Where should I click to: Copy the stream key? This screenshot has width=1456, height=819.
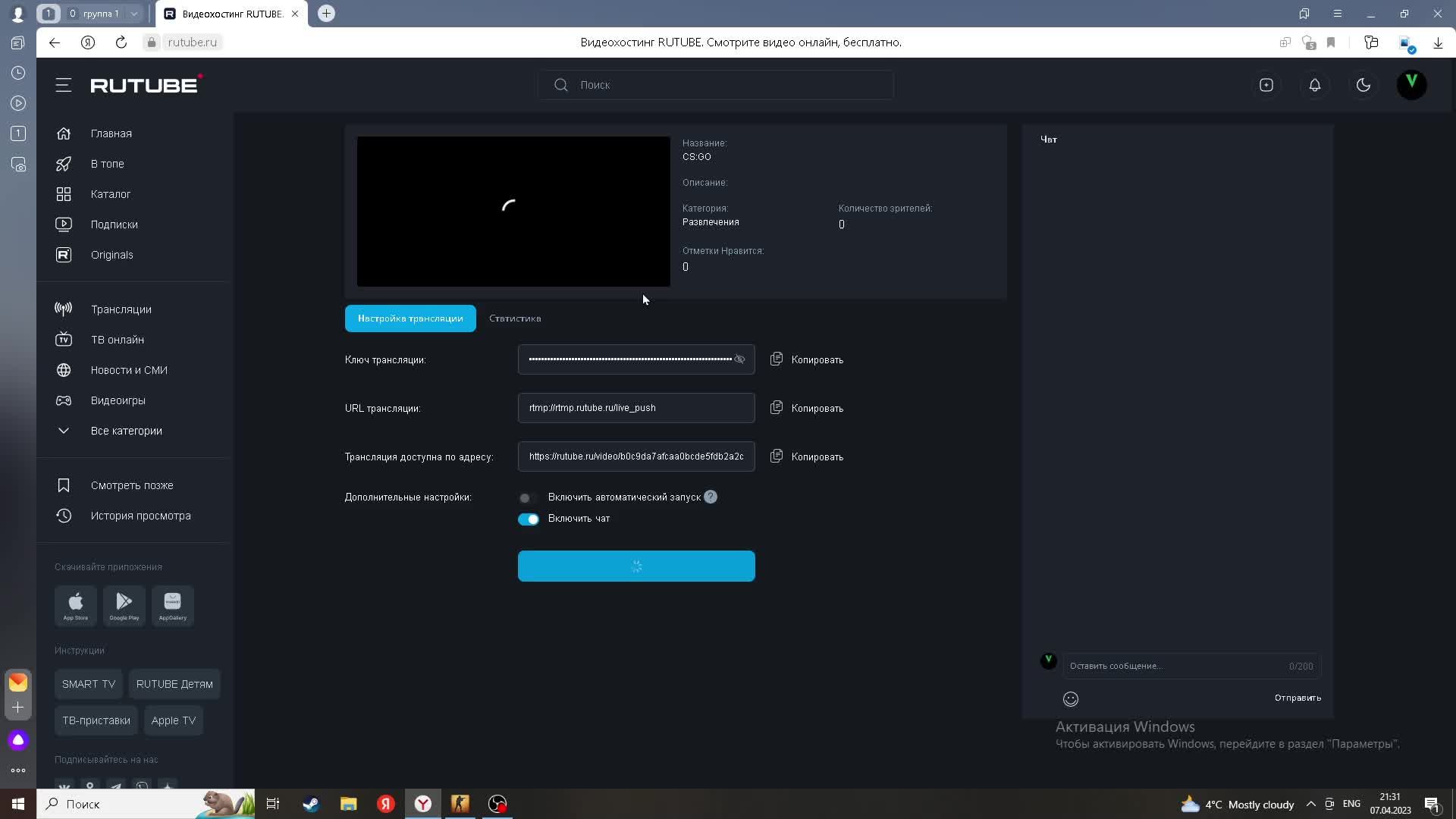(x=807, y=359)
